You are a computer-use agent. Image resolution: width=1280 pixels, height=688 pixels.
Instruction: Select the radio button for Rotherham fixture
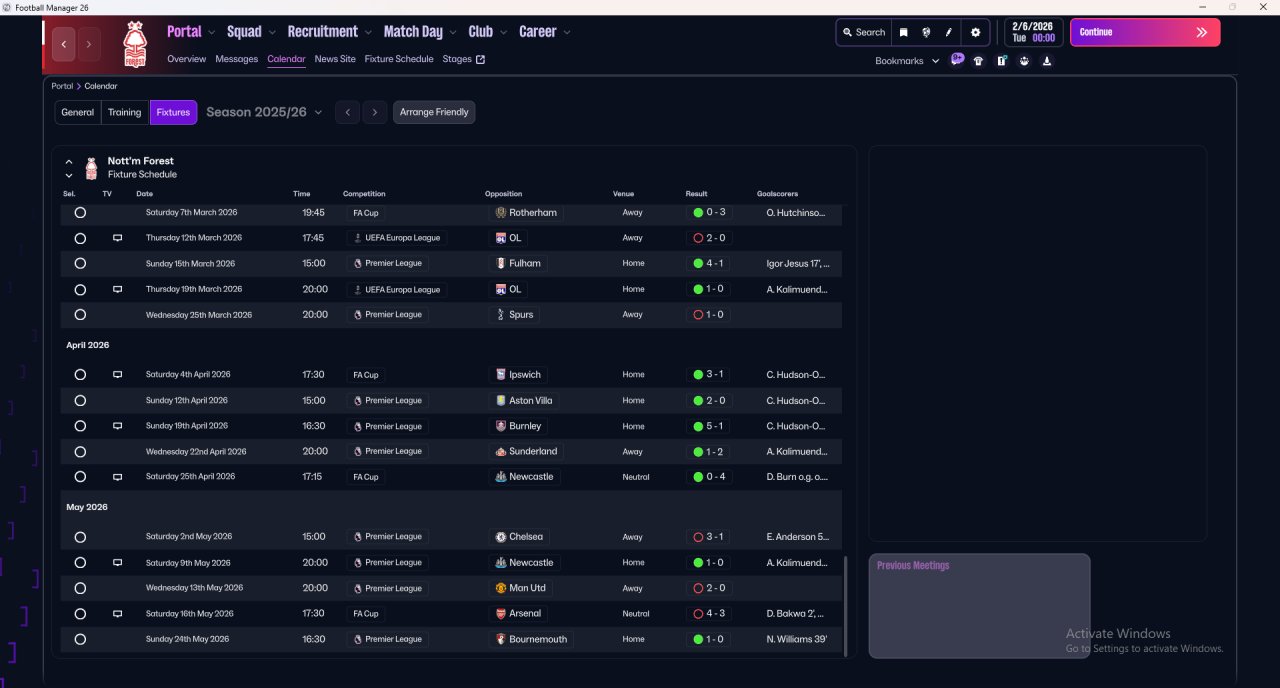coord(80,213)
